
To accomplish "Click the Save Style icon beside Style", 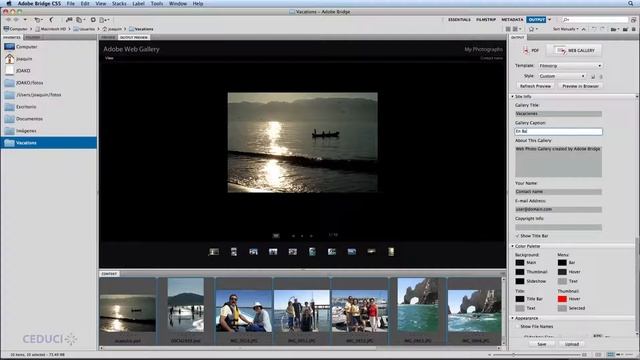I will pyautogui.click(x=593, y=76).
